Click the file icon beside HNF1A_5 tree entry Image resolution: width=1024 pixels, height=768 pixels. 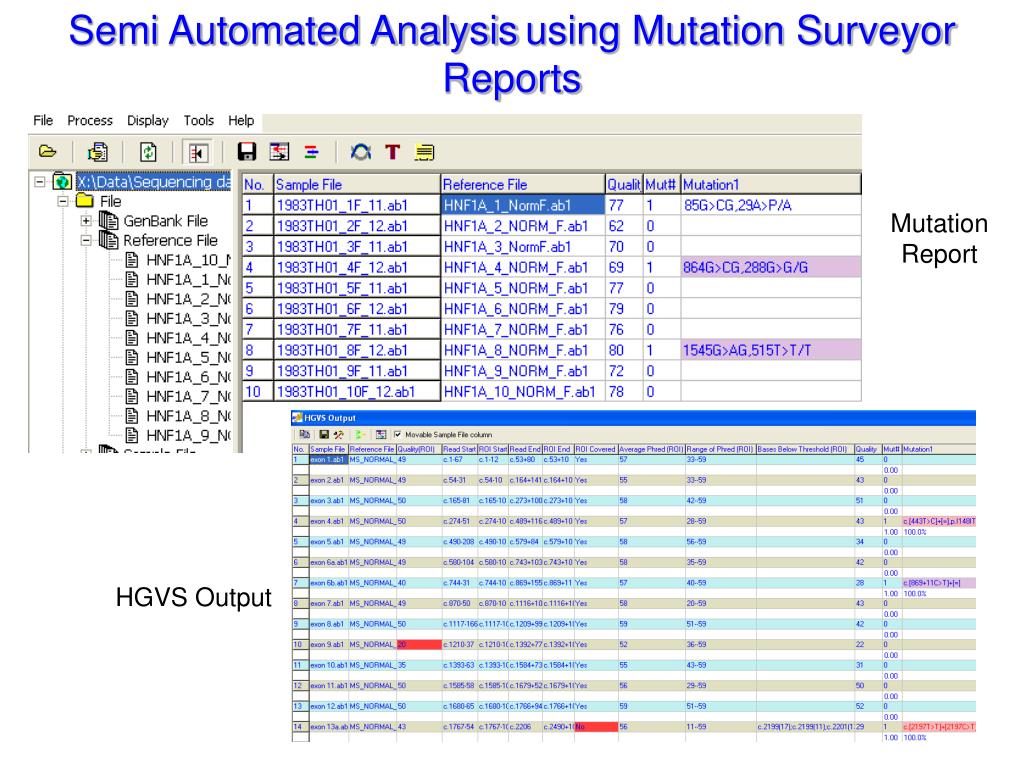click(x=132, y=357)
